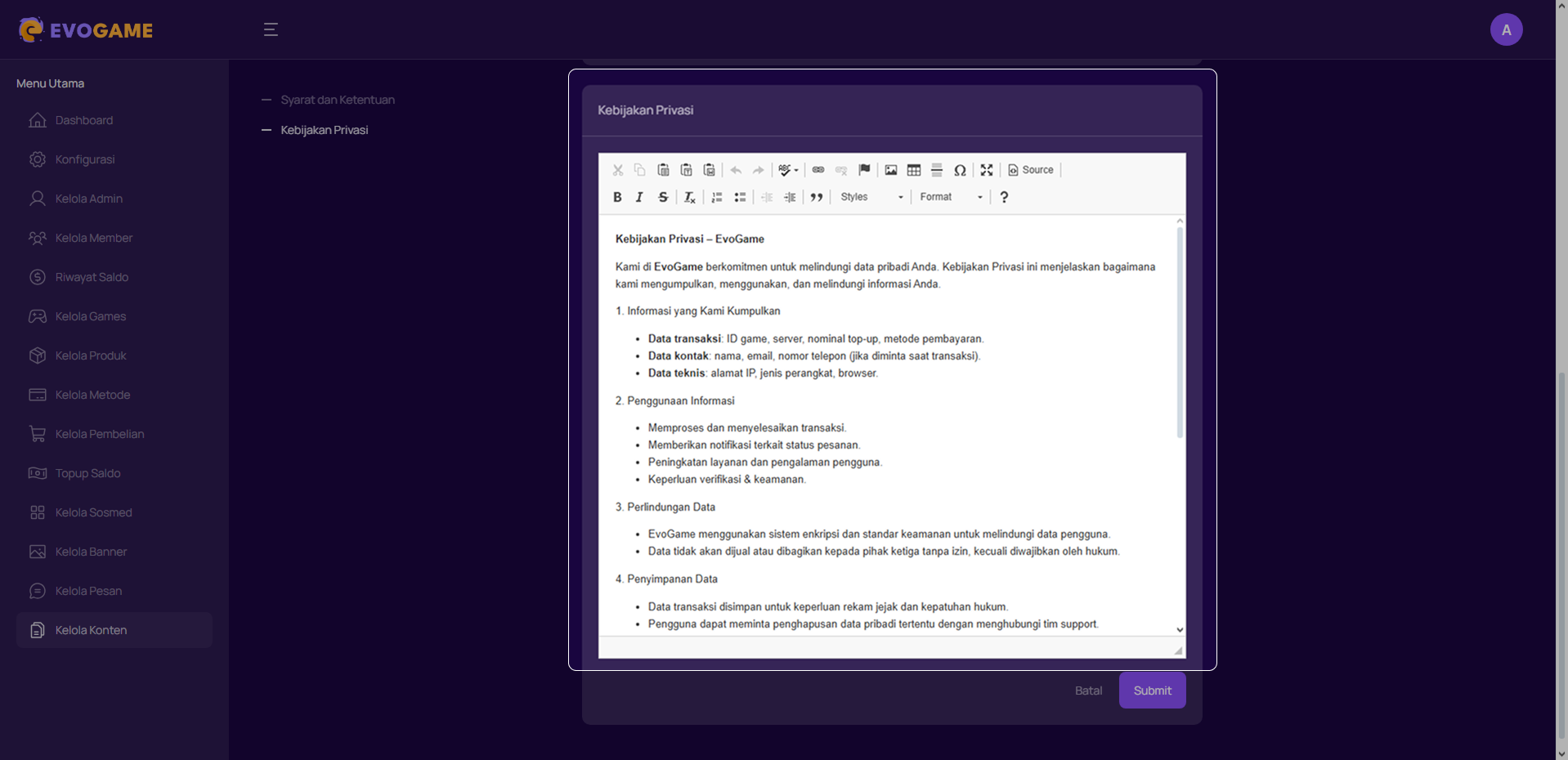Viewport: 1568px width, 760px height.
Task: Toggle numbered list
Action: tap(717, 197)
